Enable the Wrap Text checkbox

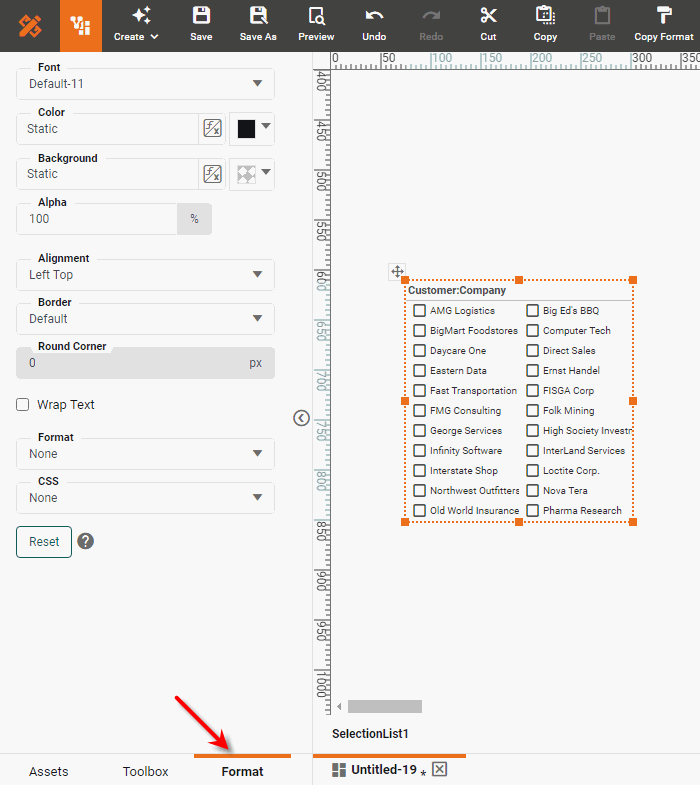[22, 405]
